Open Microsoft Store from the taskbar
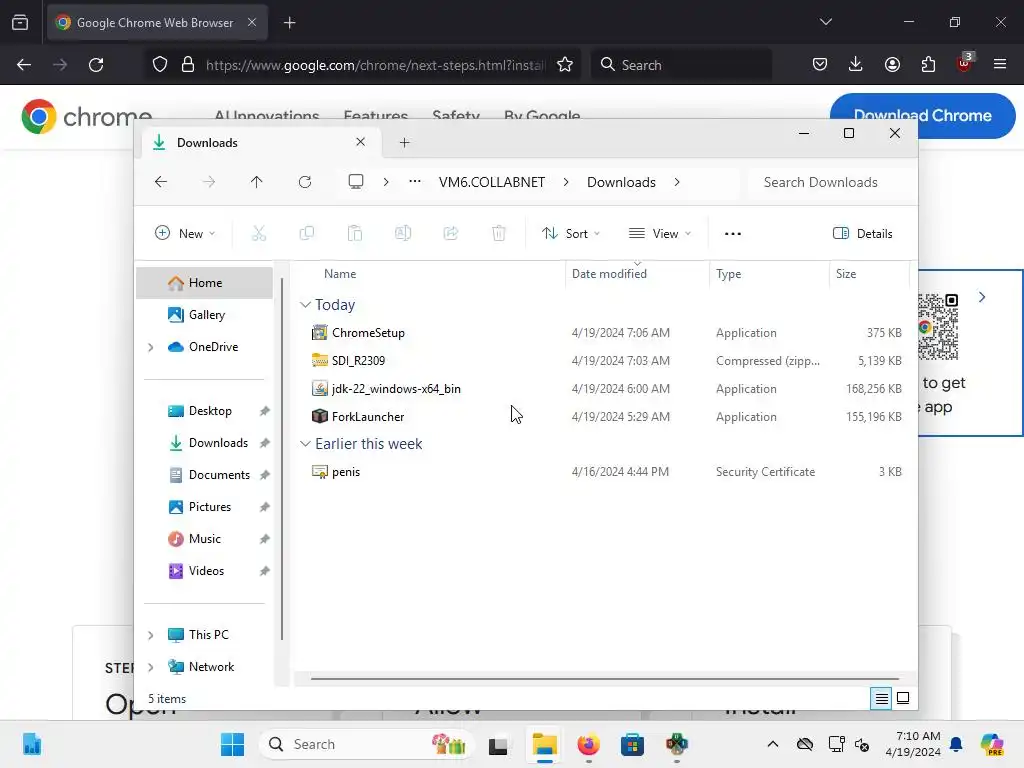Image resolution: width=1024 pixels, height=768 pixels. tap(632, 744)
